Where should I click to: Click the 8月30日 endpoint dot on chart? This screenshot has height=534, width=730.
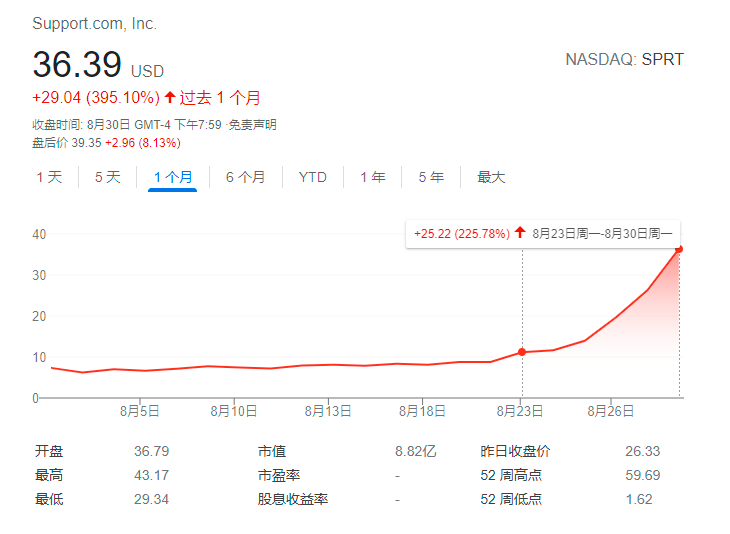(x=679, y=249)
